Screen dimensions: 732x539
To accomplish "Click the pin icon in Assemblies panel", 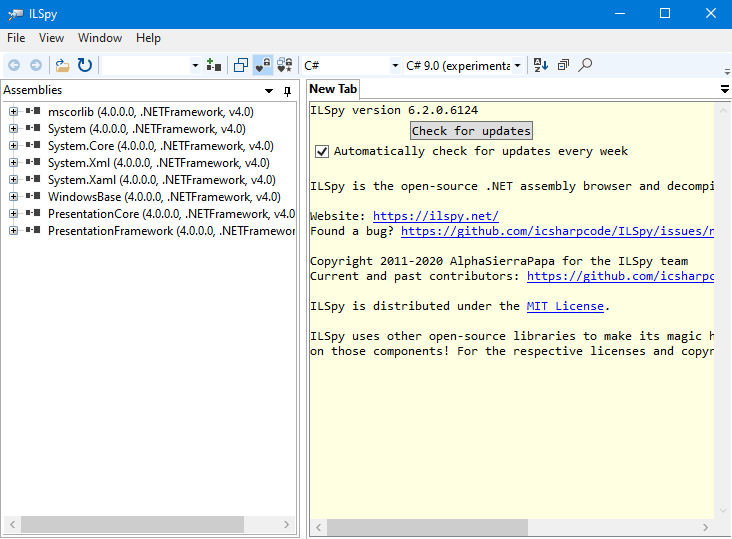I will [x=287, y=91].
